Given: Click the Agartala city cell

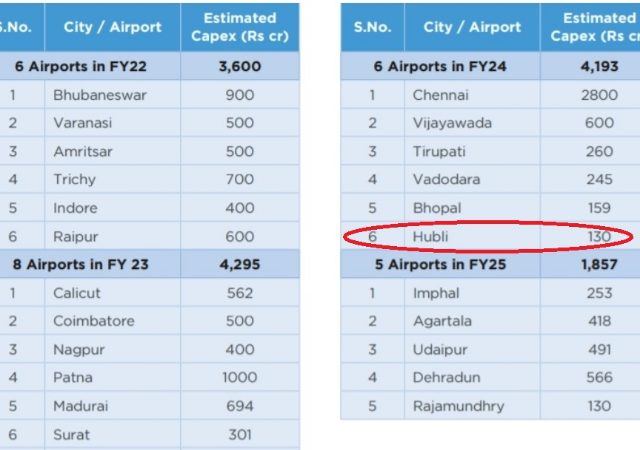Looking at the screenshot, I should (472, 321).
